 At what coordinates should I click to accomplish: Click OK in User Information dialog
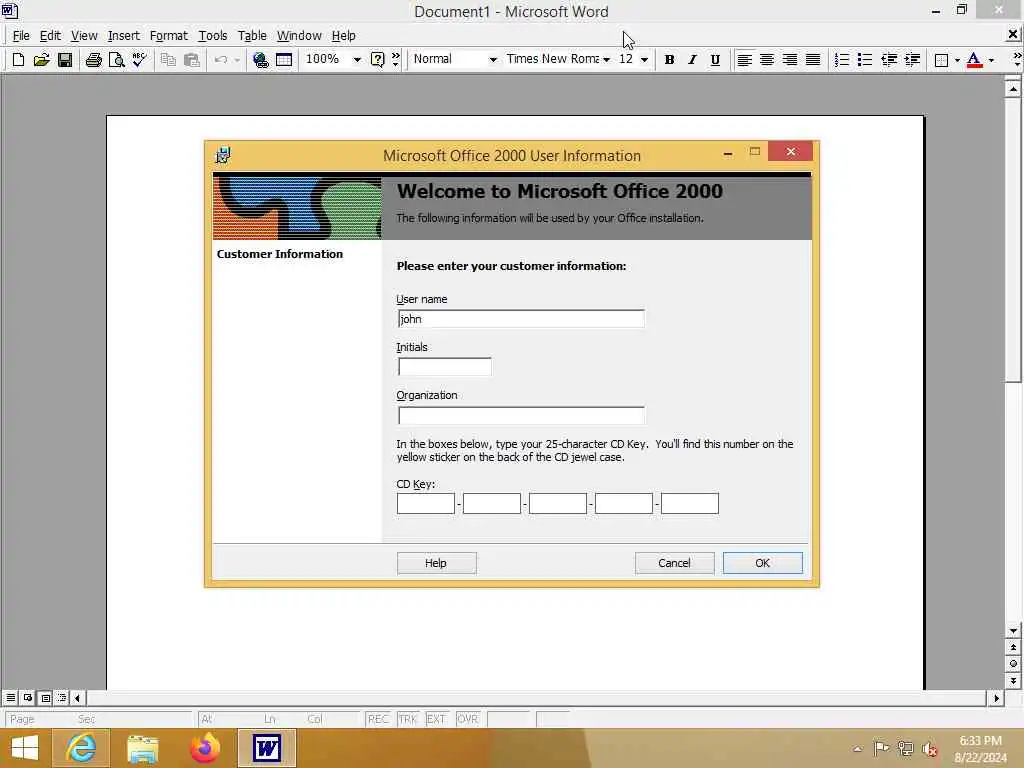[x=762, y=563]
